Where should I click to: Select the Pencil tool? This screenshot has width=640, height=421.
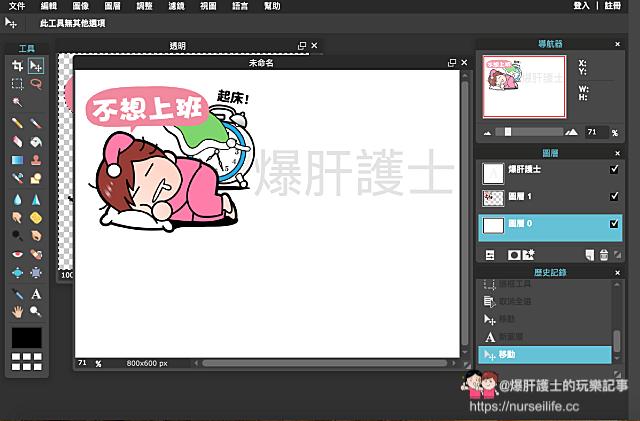[x=18, y=123]
